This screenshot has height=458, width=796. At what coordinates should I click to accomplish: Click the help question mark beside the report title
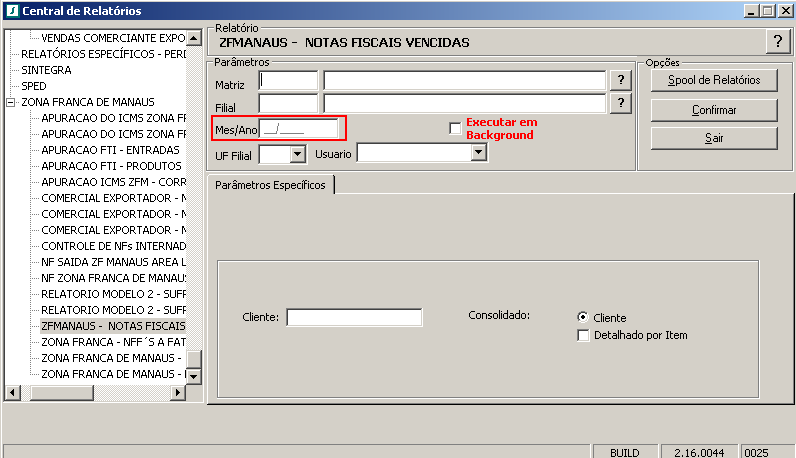pyautogui.click(x=778, y=42)
